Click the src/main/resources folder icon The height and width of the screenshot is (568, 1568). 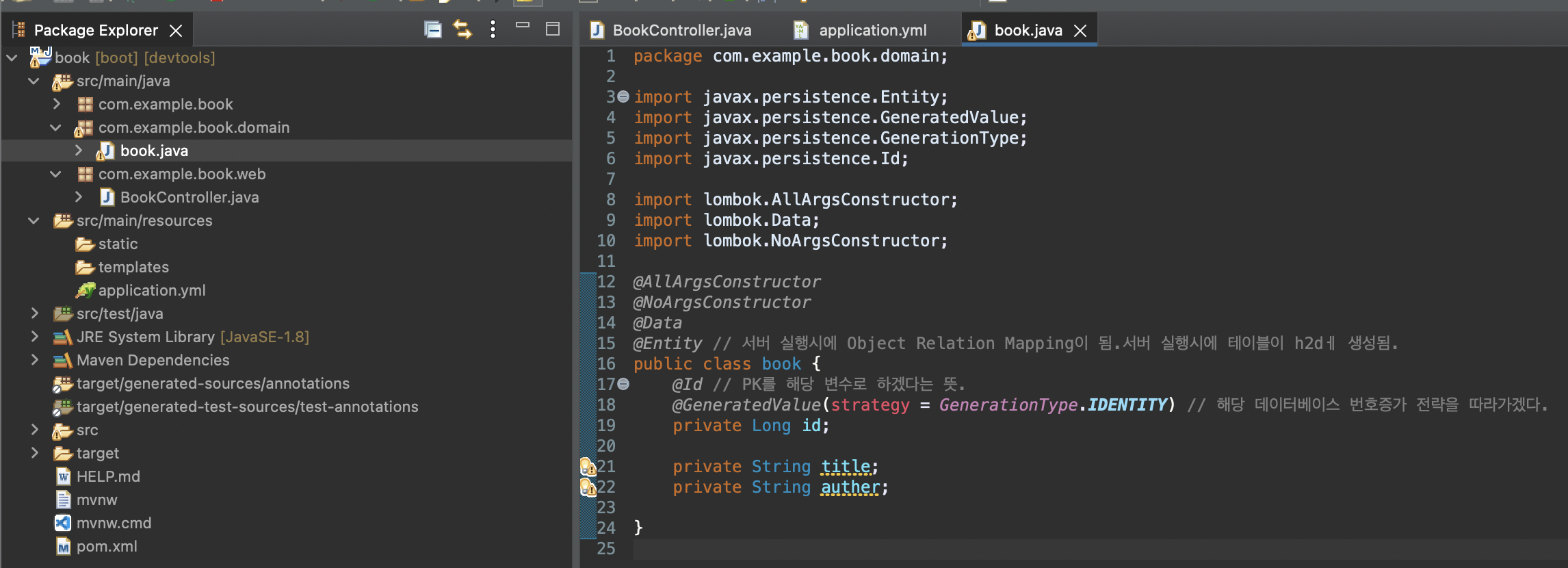[x=63, y=221]
